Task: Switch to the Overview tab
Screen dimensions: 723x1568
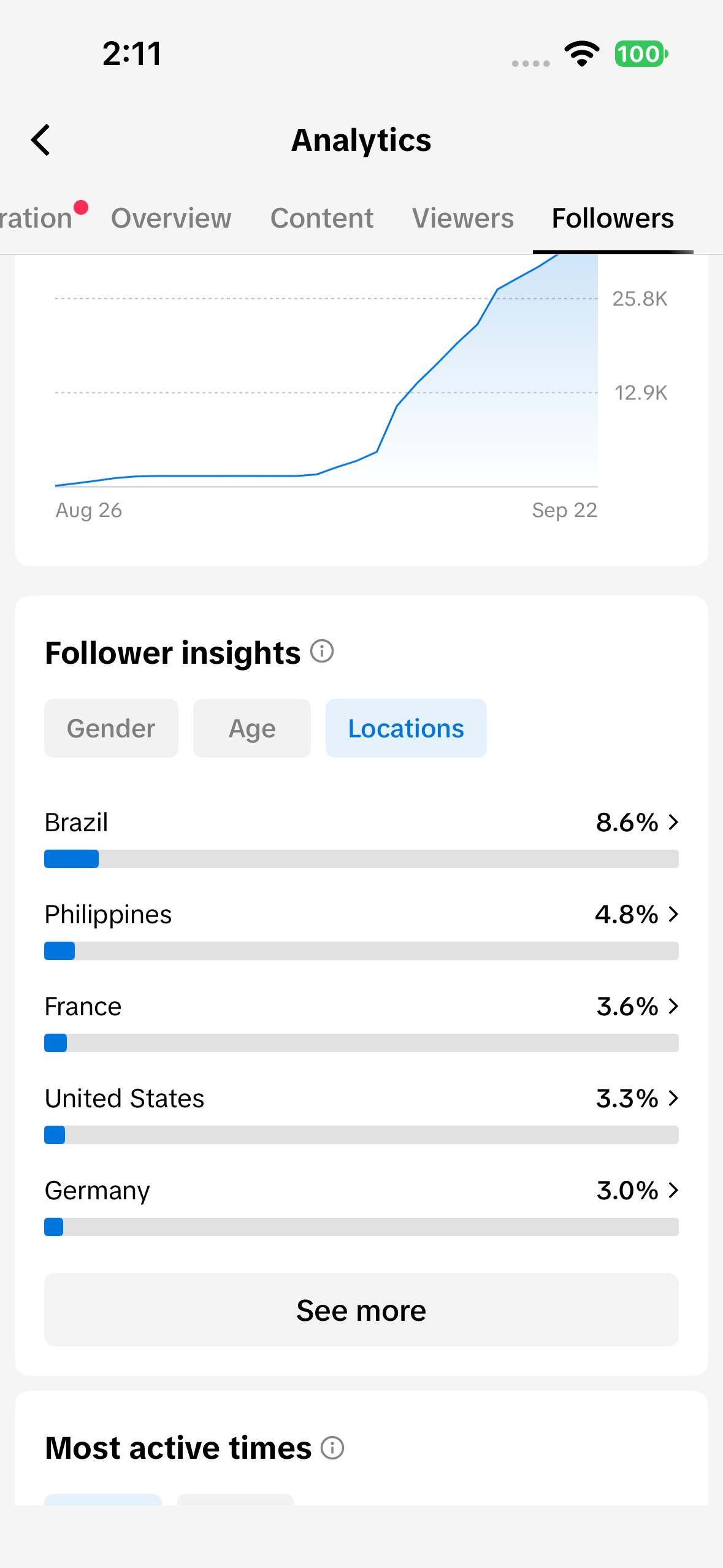Action: pyautogui.click(x=171, y=218)
